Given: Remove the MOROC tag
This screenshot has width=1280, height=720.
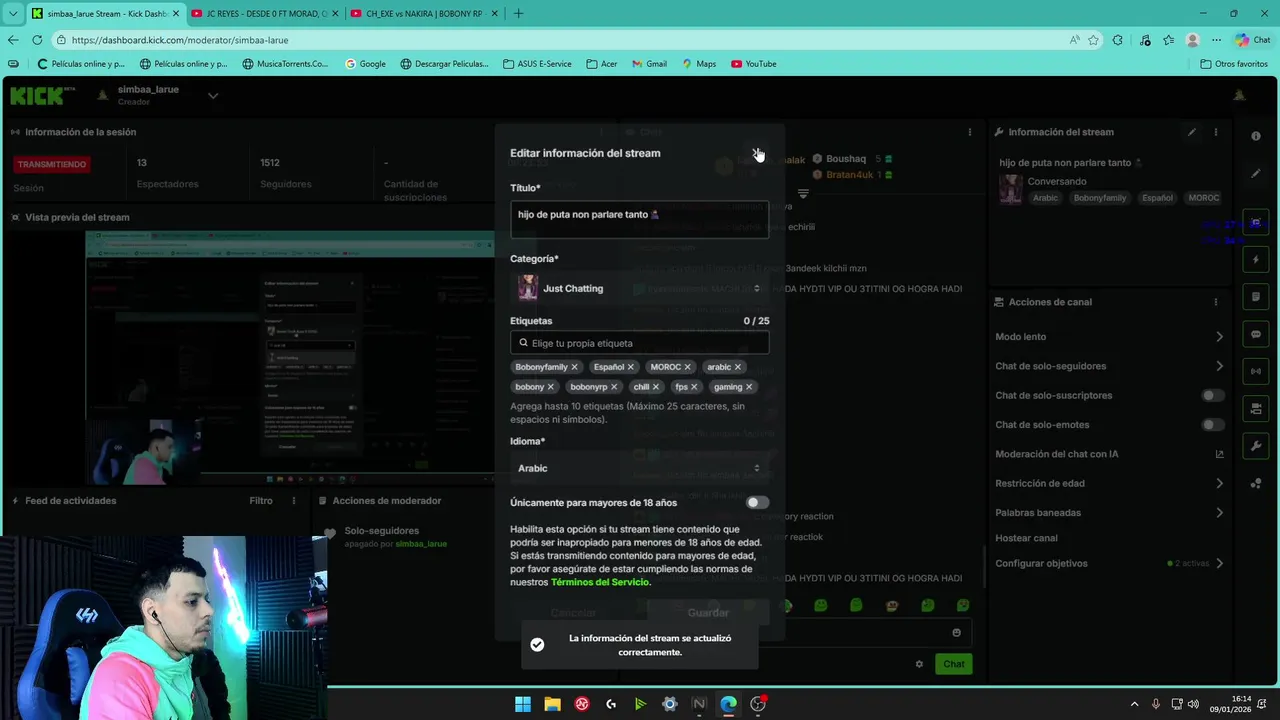Looking at the screenshot, I should click(x=687, y=367).
